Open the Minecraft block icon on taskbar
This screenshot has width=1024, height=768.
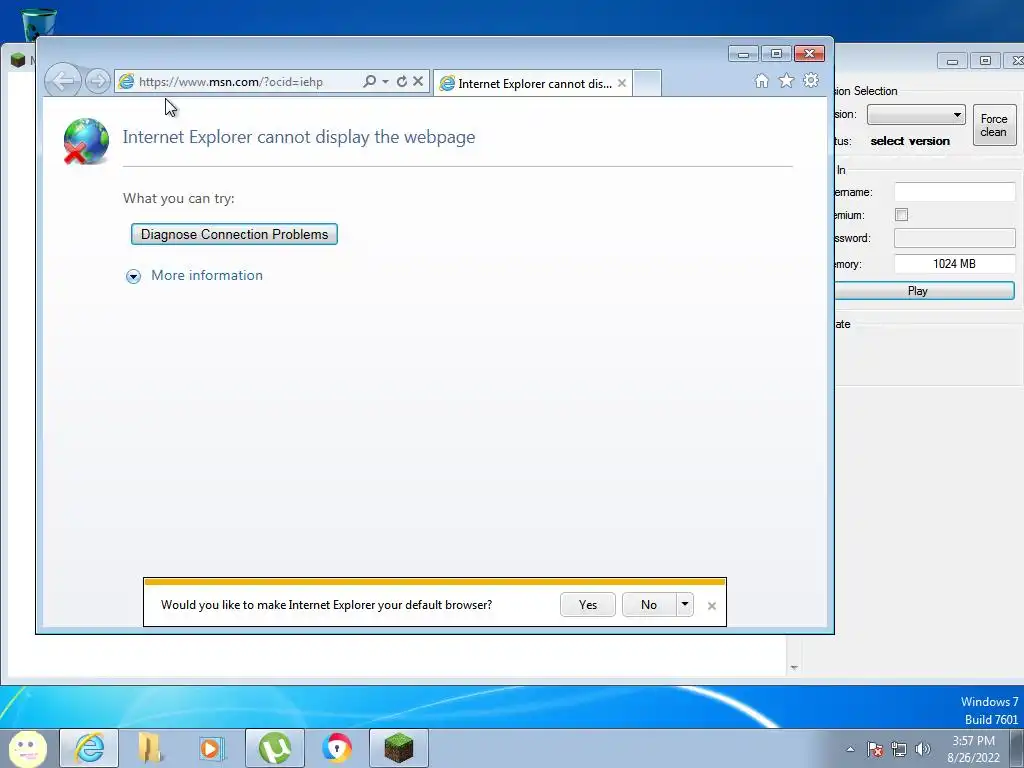pos(399,748)
